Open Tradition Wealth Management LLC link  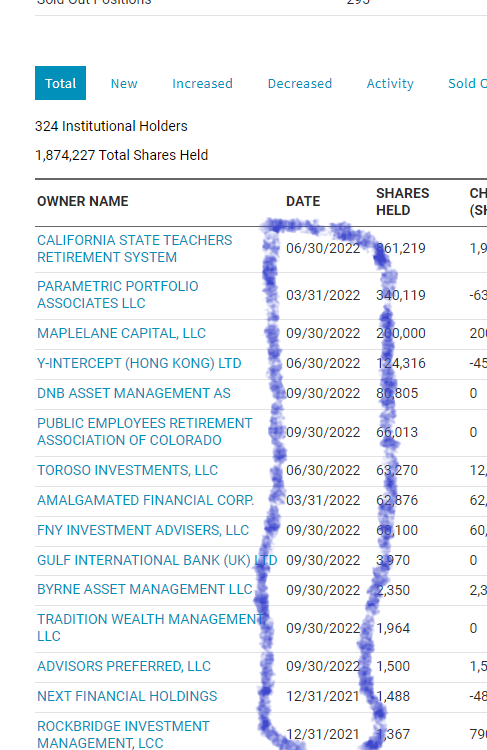click(x=150, y=628)
